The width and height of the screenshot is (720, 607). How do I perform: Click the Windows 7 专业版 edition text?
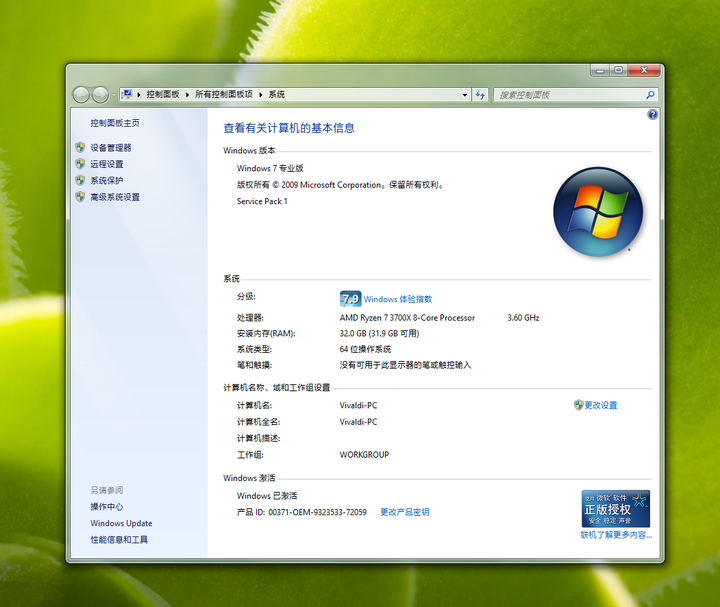pyautogui.click(x=270, y=169)
